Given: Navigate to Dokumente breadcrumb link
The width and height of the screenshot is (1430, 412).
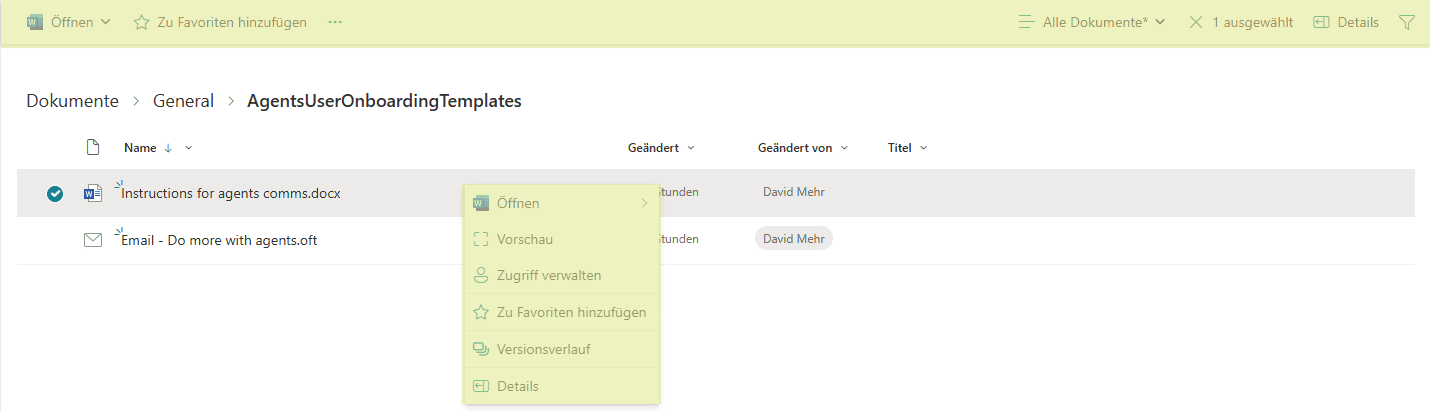Looking at the screenshot, I should 72,101.
